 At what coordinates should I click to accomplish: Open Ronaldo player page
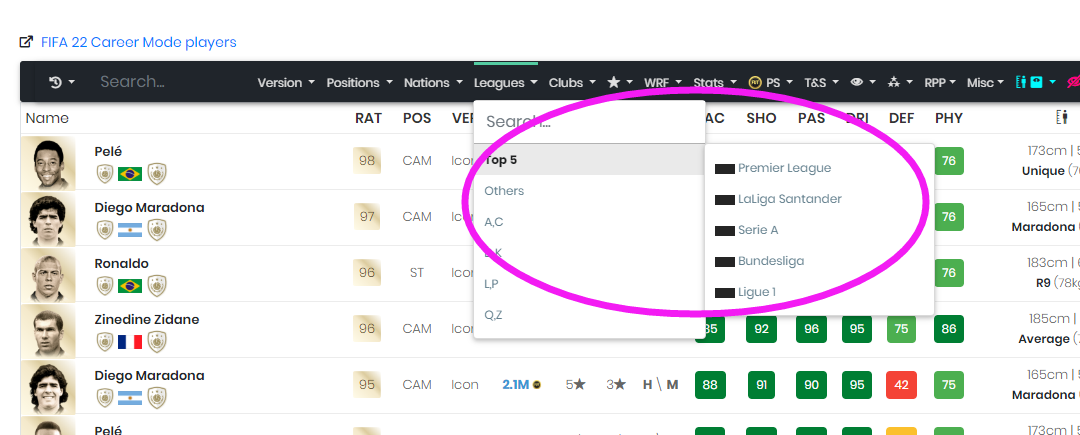point(121,264)
